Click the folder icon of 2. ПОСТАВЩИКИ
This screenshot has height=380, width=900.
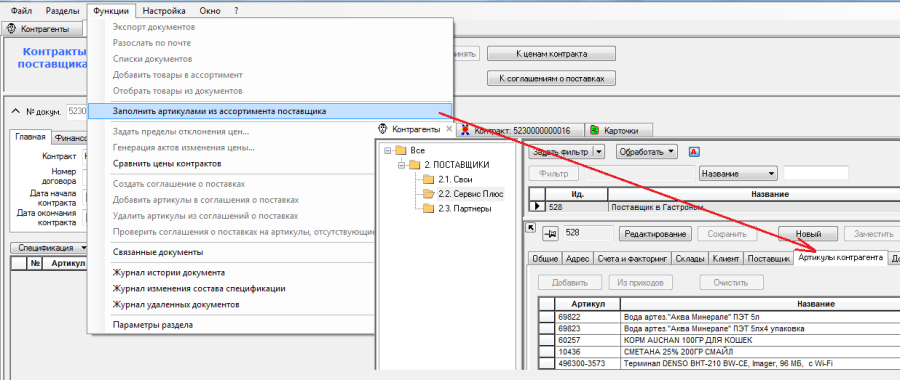[414, 165]
